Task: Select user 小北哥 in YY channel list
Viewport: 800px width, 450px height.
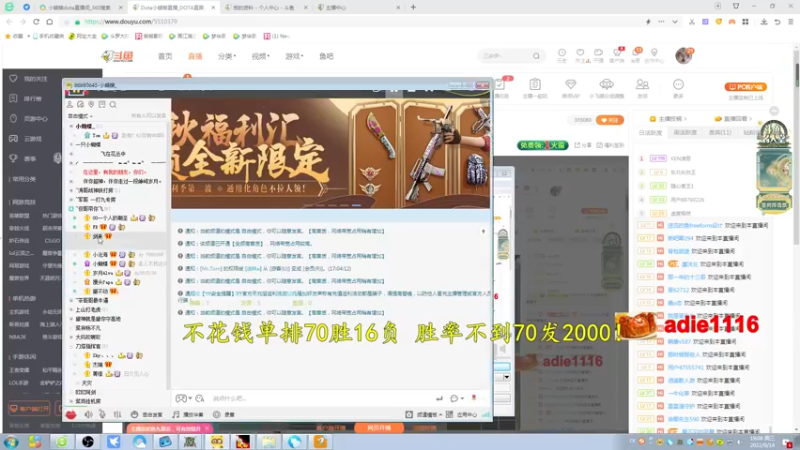Action: pos(100,255)
